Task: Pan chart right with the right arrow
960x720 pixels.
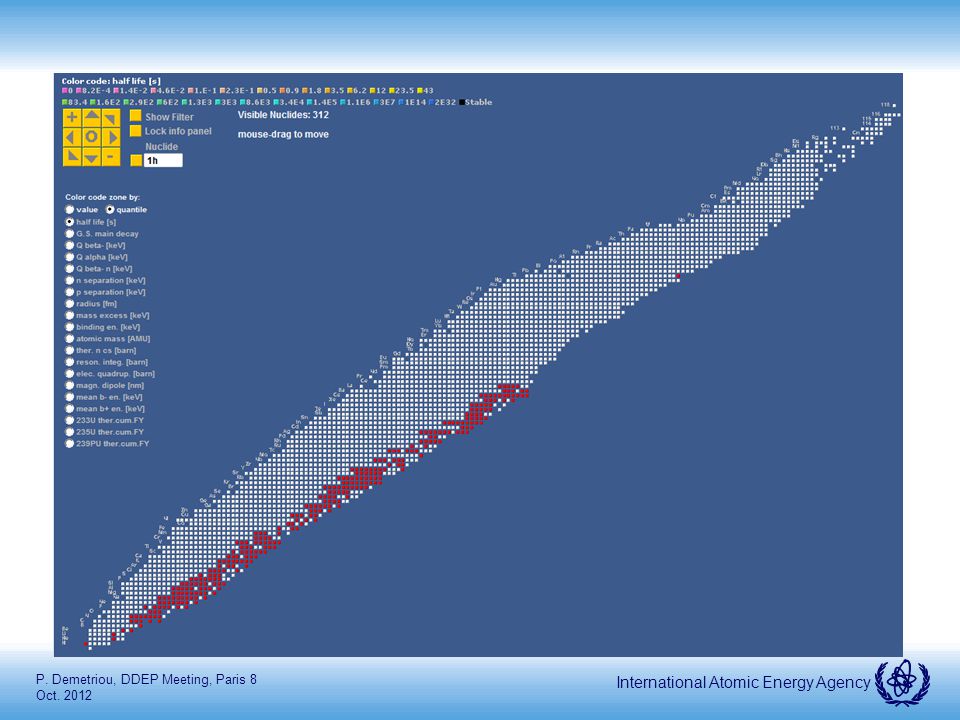Action: [x=111, y=137]
